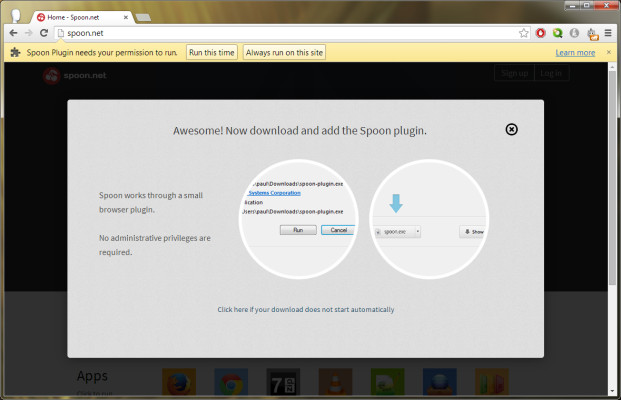This screenshot has width=621, height=400.
Task: Dismiss the plugin permission infobar
Action: [x=609, y=52]
